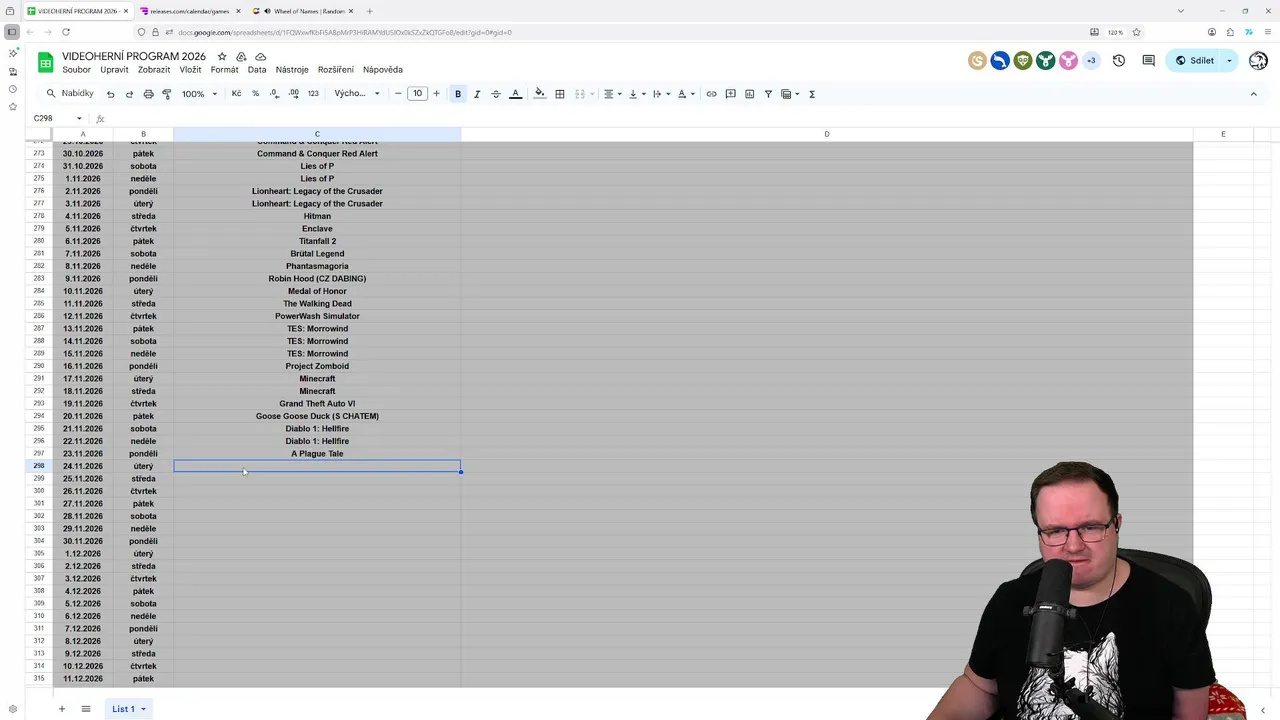
Task: Undo the last action in Sheets toolbar
Action: pyautogui.click(x=110, y=94)
